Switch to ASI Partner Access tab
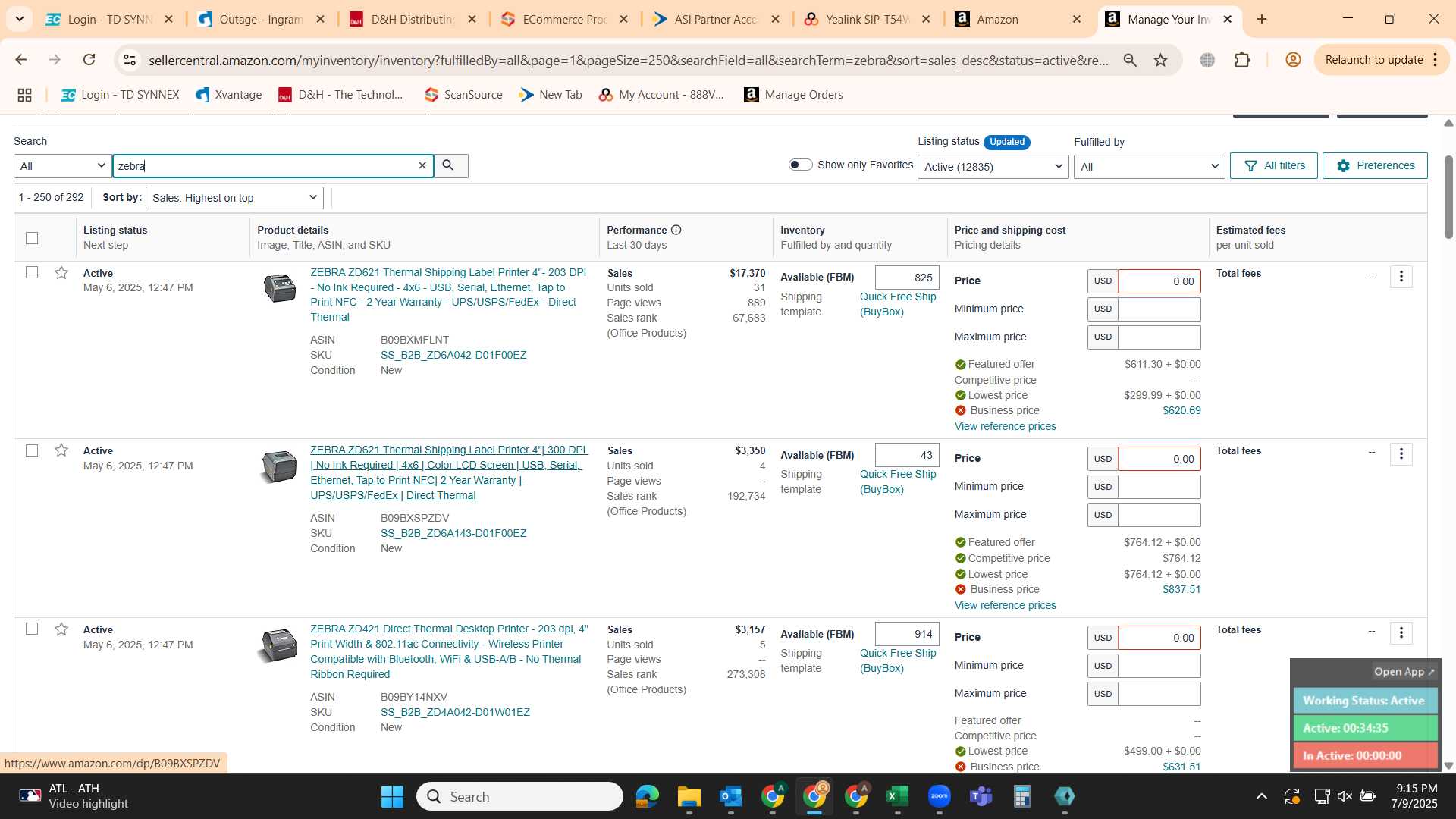 (x=716, y=20)
